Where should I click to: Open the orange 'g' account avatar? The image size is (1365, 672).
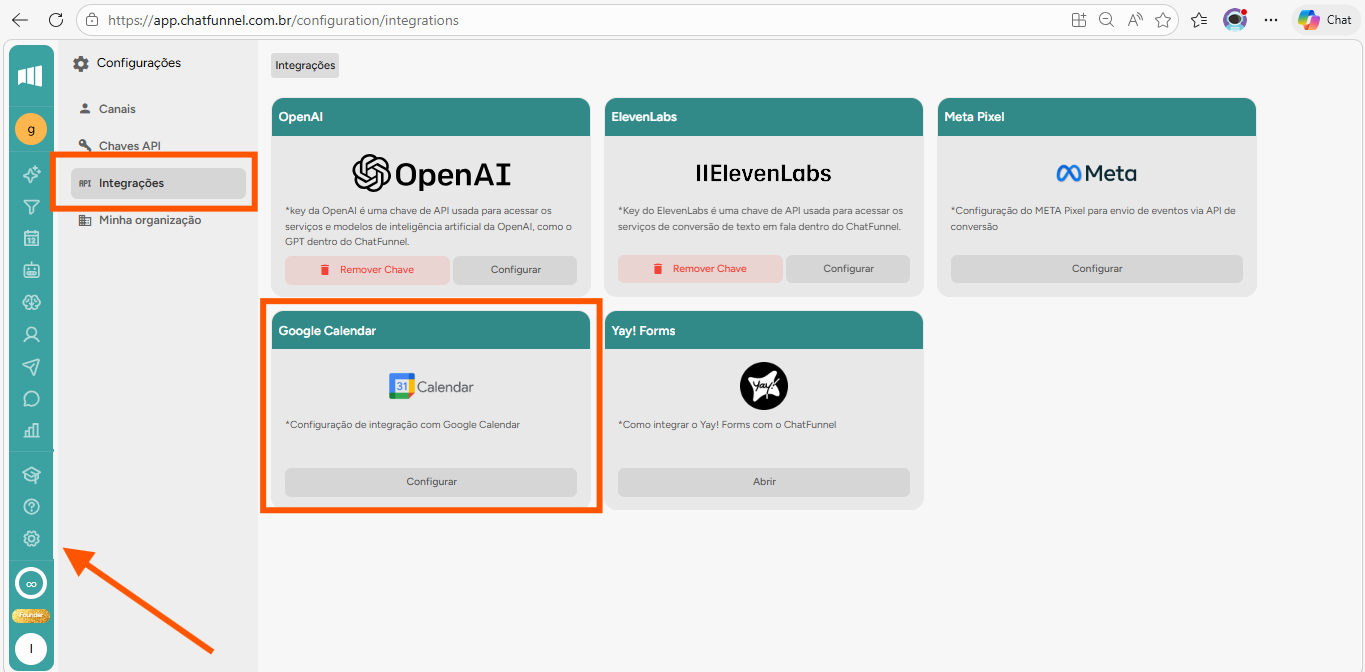click(31, 129)
